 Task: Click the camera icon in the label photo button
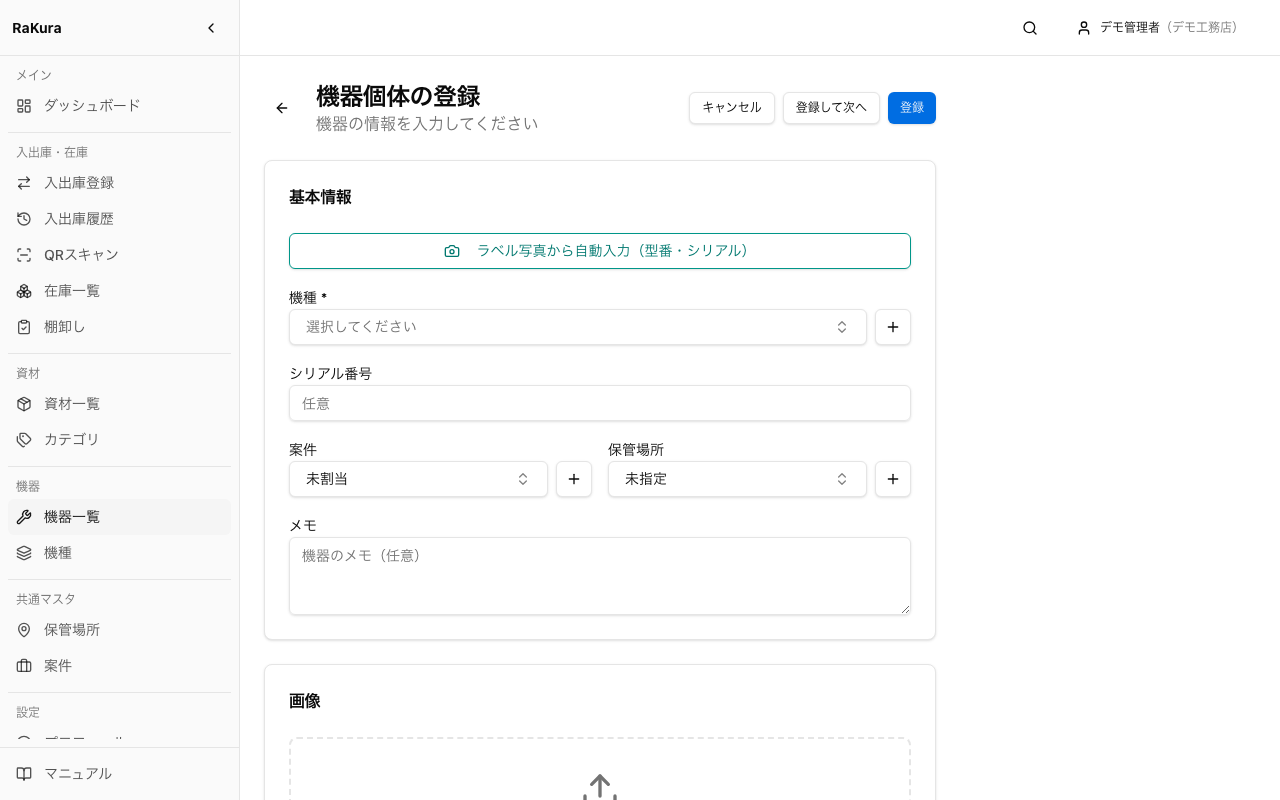click(452, 251)
